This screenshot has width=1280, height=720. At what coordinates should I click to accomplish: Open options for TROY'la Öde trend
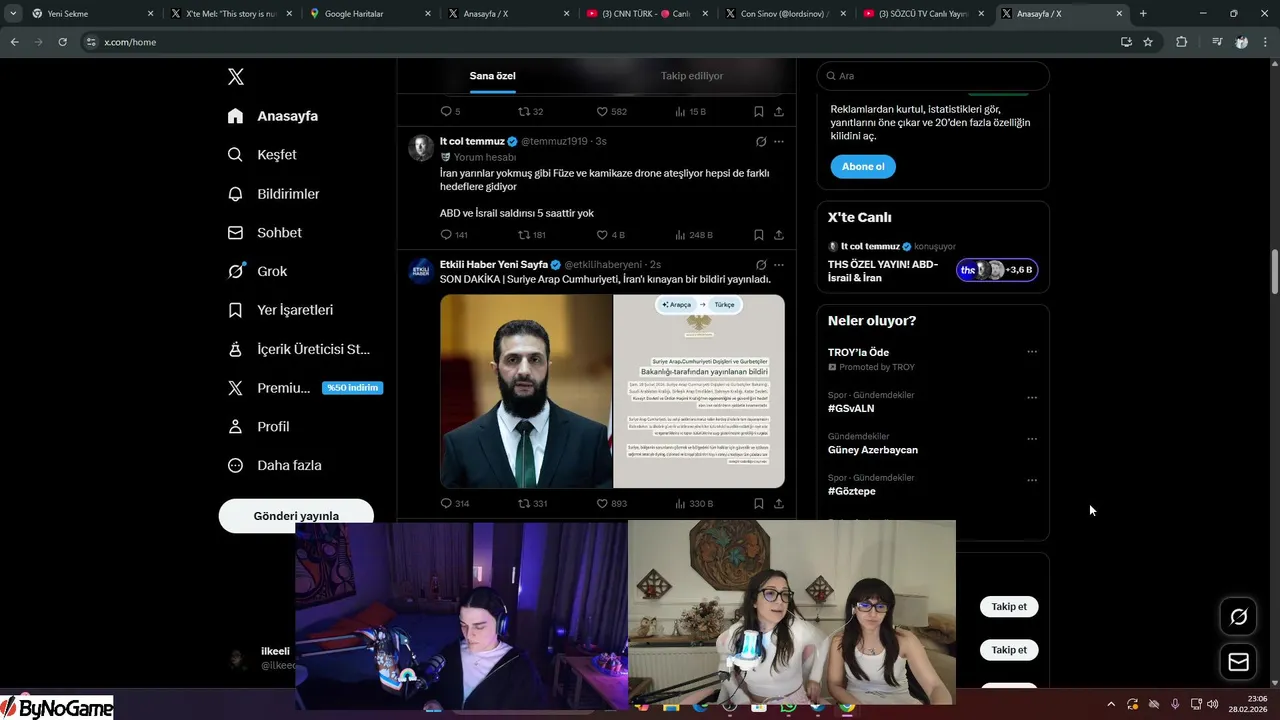pos(1032,352)
